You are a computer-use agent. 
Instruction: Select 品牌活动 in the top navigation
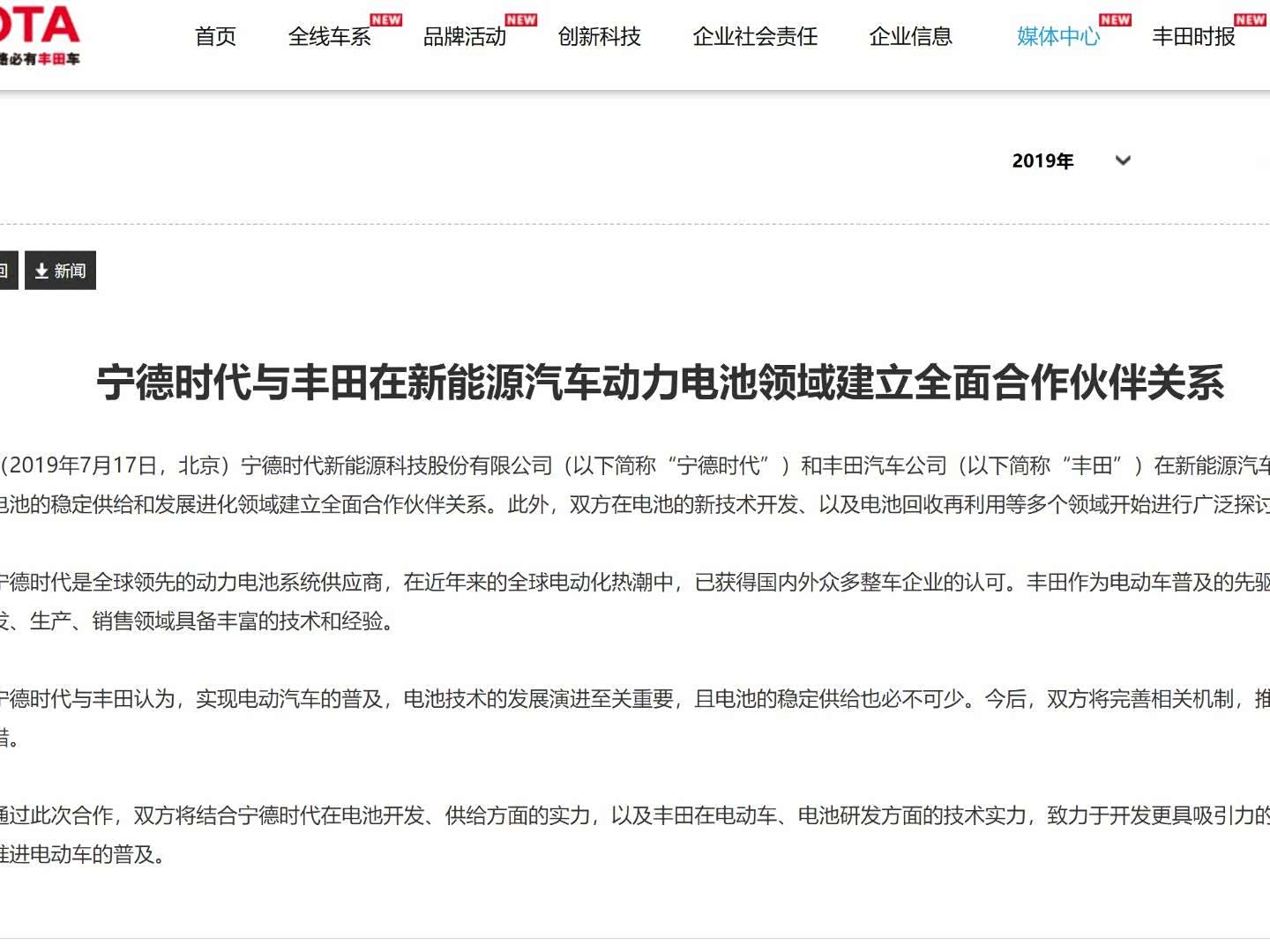click(x=464, y=36)
